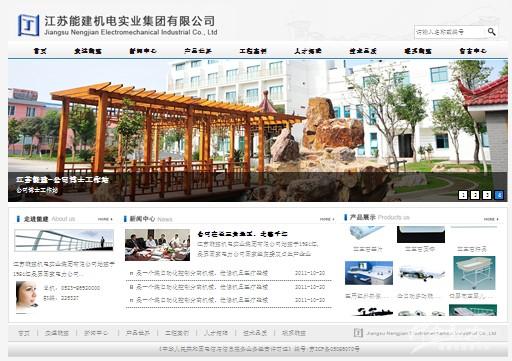Open 产品世界 in the footer navigation
Screen dimensions: 512x361
138,333
